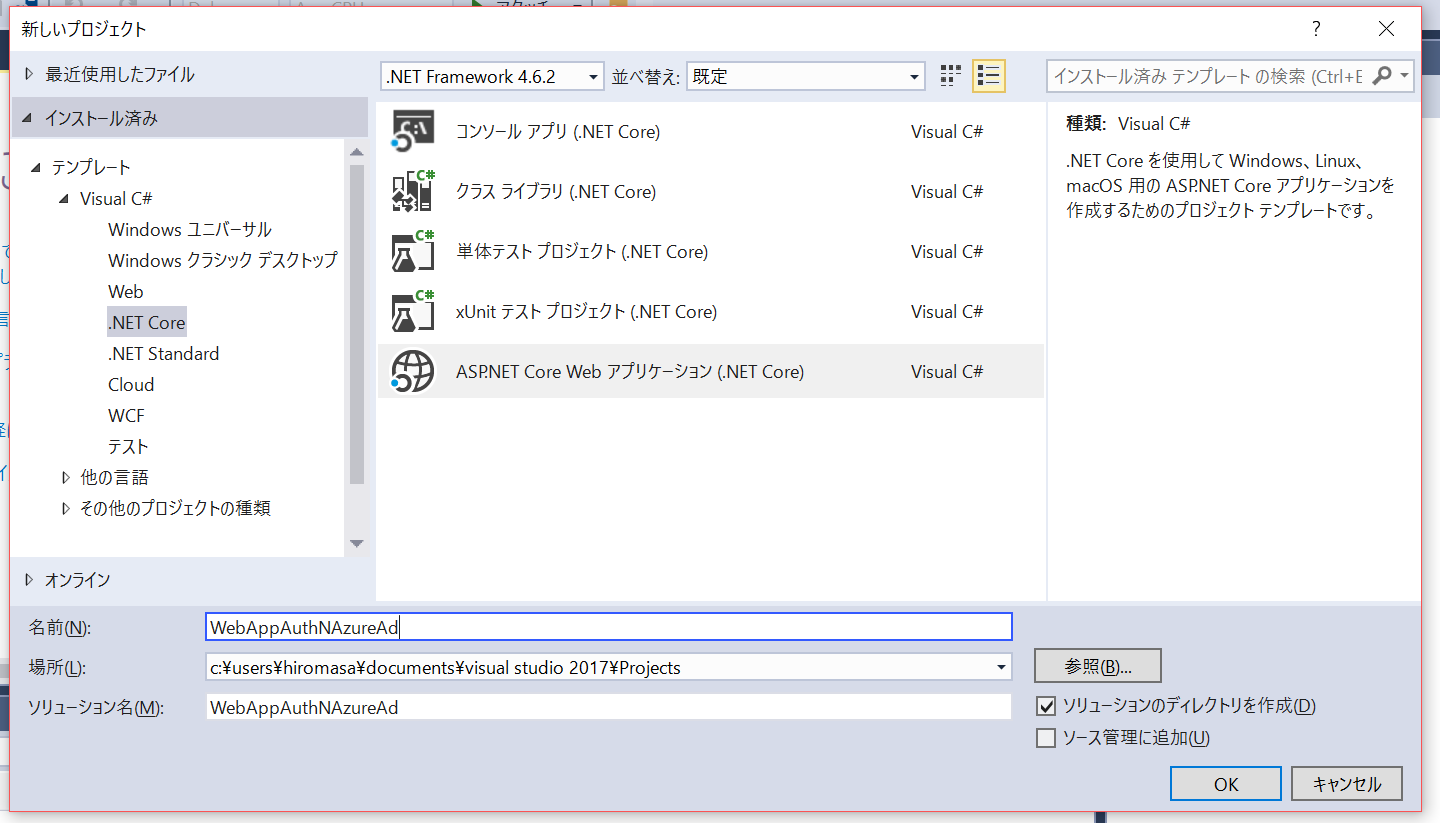The image size is (1440, 823).
Task: Open the 並べ替え sort dropdown
Action: (912, 76)
